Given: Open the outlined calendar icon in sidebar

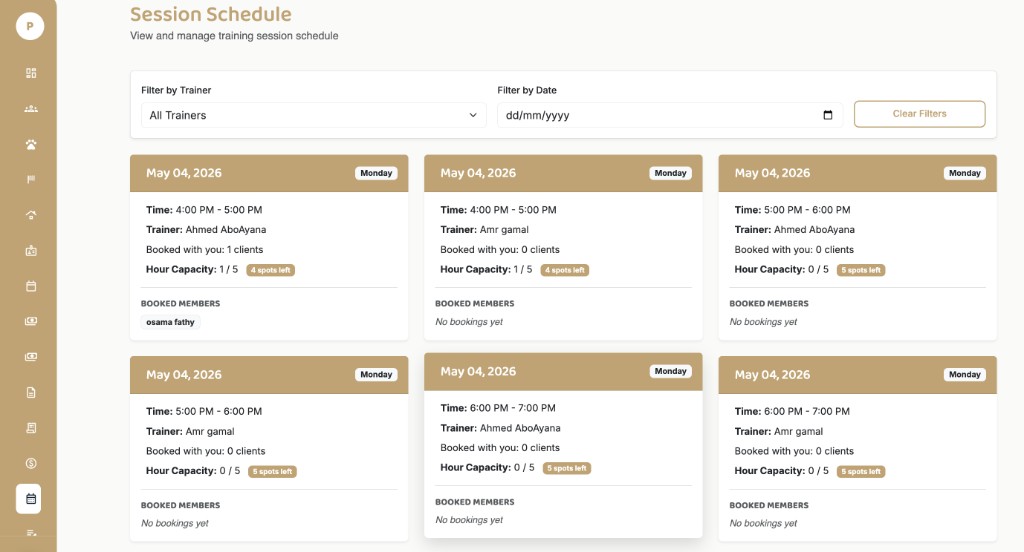Looking at the screenshot, I should (31, 286).
